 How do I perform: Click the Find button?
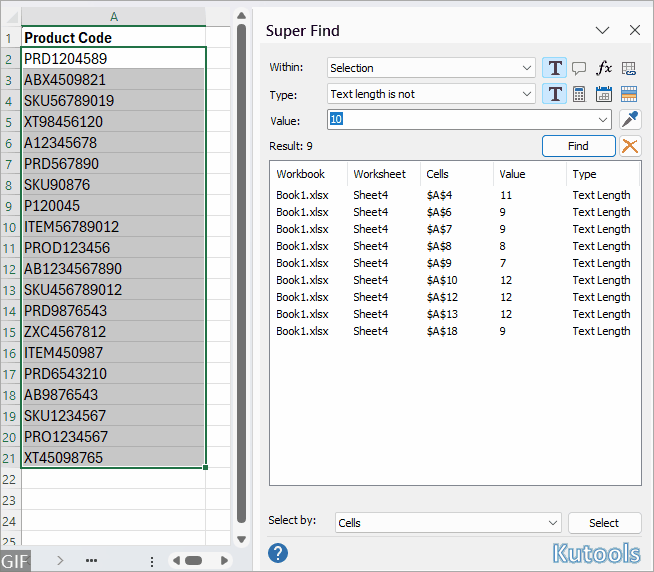[579, 146]
